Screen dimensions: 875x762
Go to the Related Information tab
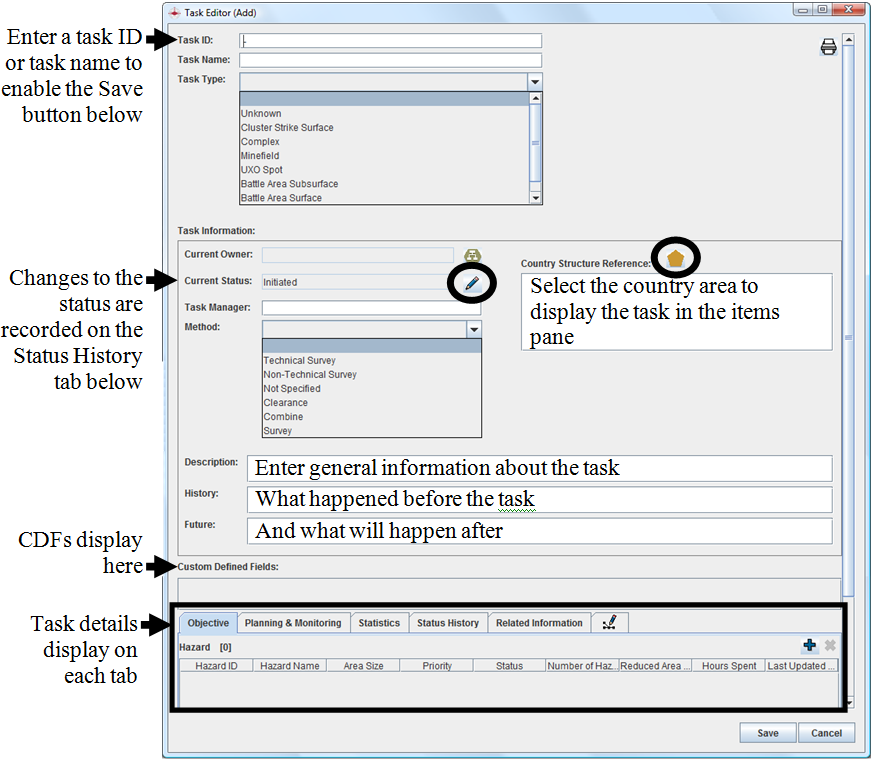pyautogui.click(x=539, y=623)
